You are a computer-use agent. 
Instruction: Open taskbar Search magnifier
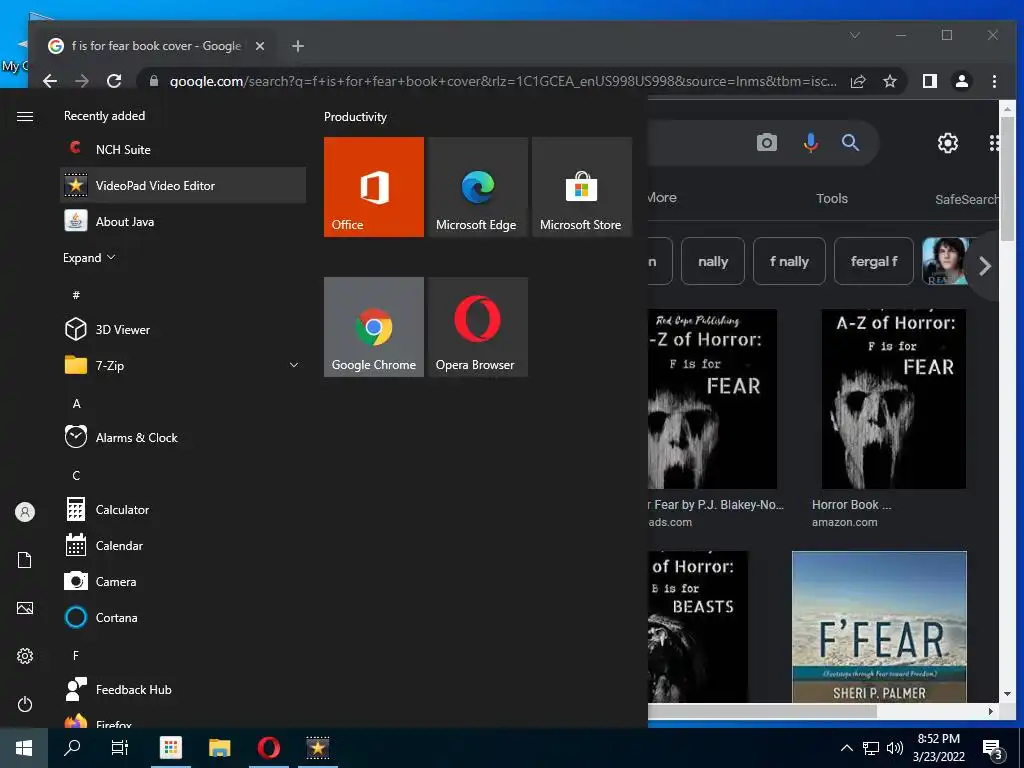[72, 748]
